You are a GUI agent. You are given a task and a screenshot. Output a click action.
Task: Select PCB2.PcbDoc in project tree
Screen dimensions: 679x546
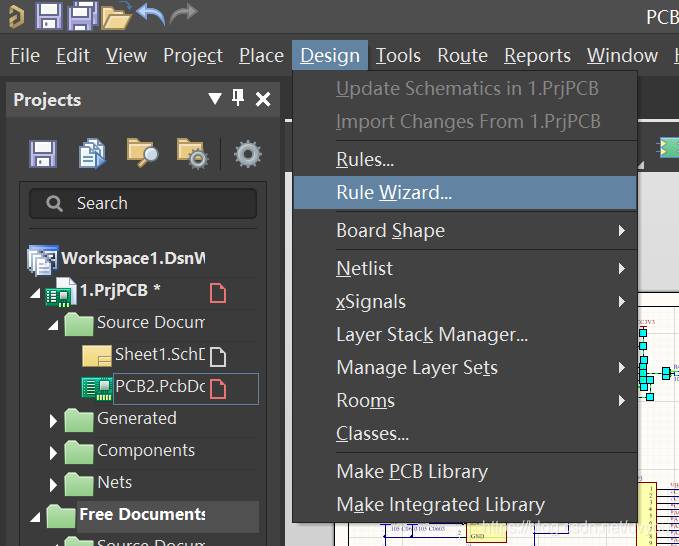pos(158,387)
